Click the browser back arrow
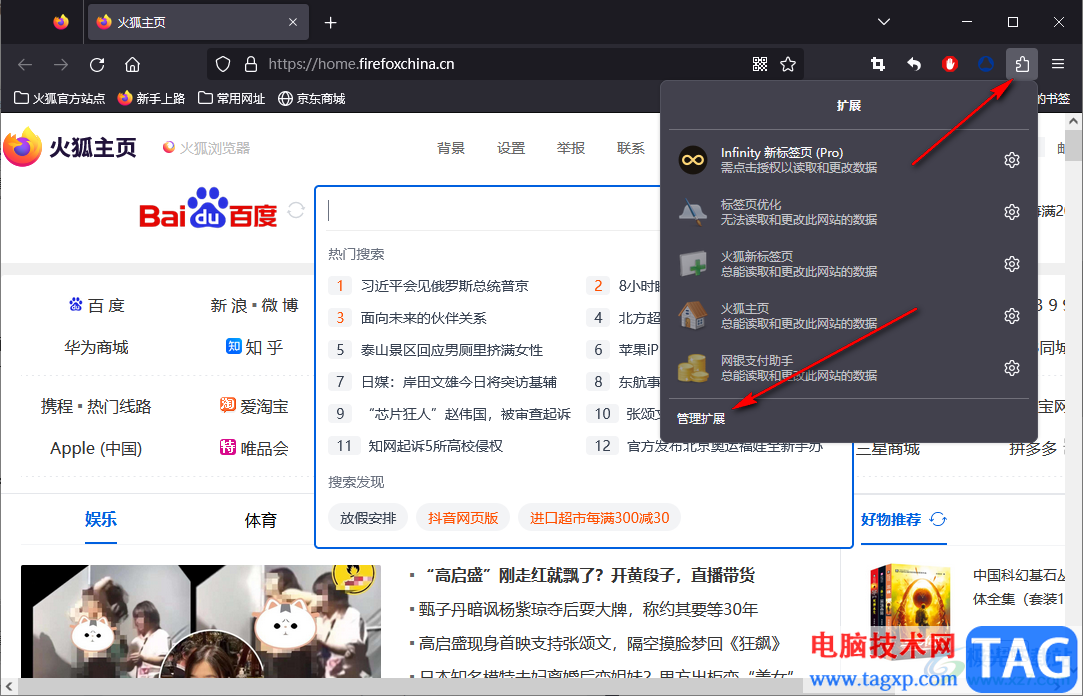 pos(26,64)
